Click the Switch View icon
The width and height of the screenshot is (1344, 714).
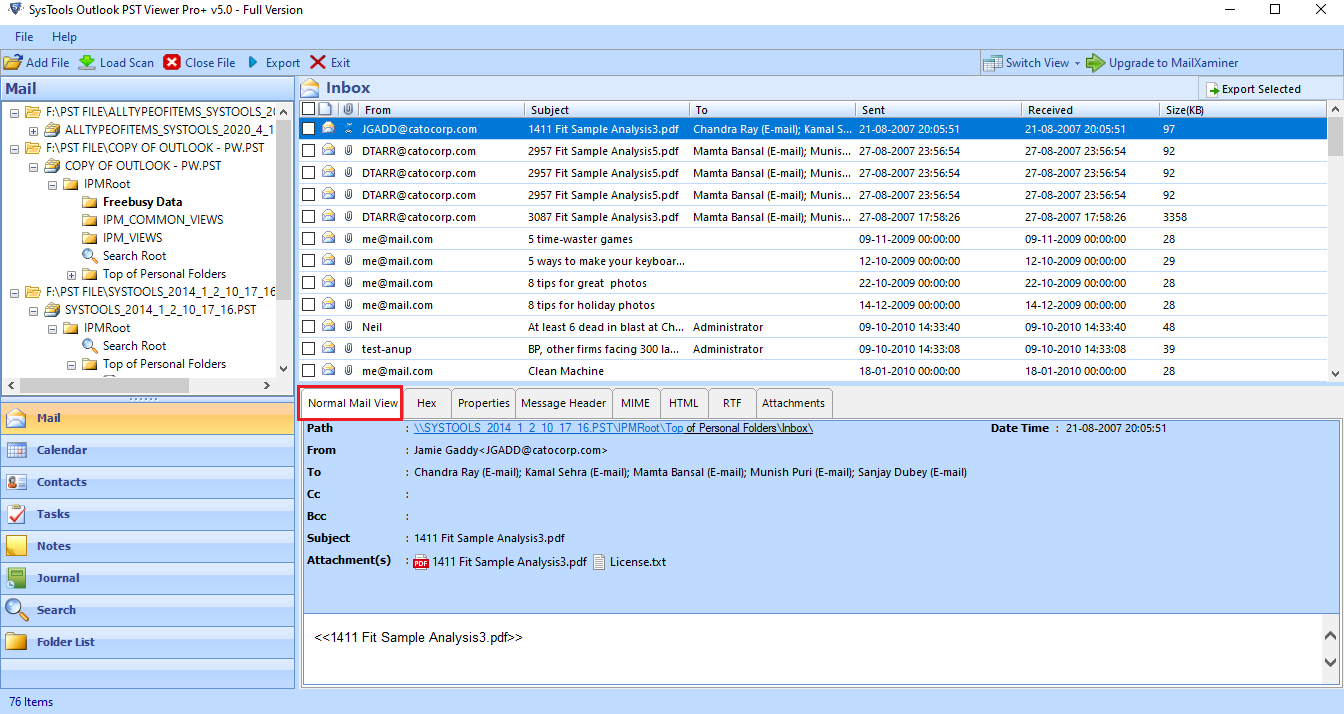[992, 63]
